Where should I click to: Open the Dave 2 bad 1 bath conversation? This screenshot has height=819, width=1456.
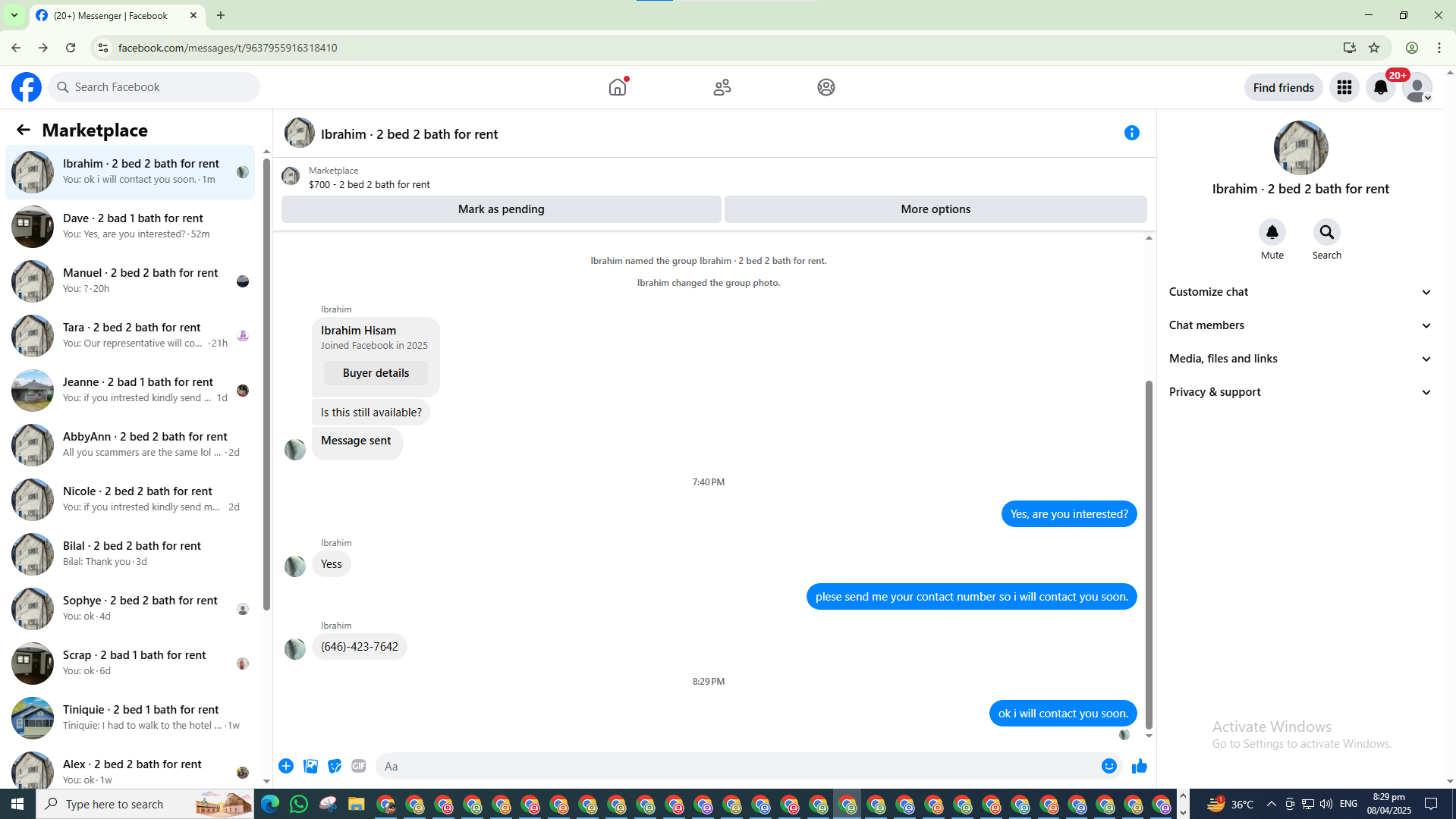pyautogui.click(x=131, y=227)
